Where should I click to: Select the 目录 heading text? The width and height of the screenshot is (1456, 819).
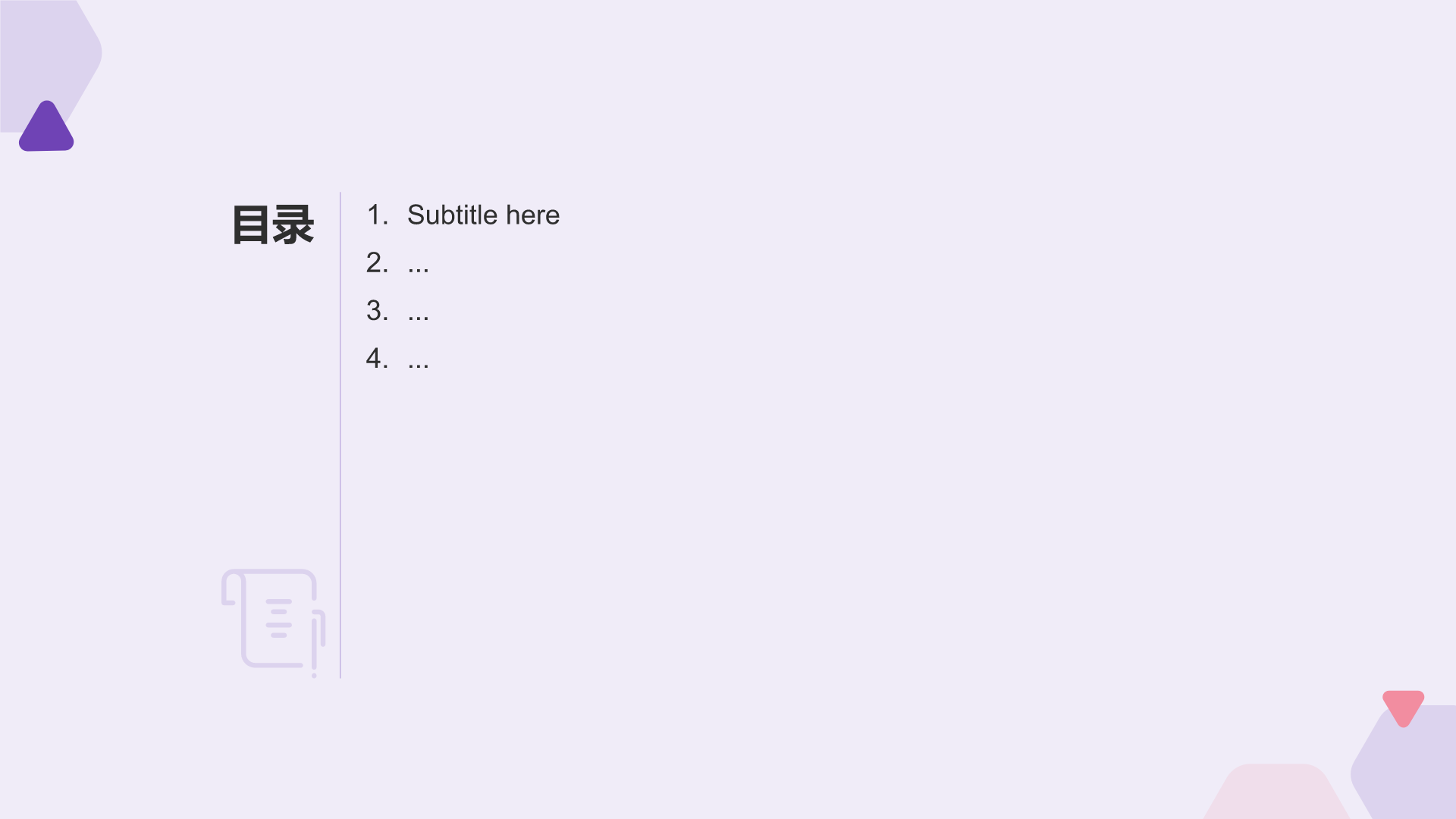[x=273, y=224]
